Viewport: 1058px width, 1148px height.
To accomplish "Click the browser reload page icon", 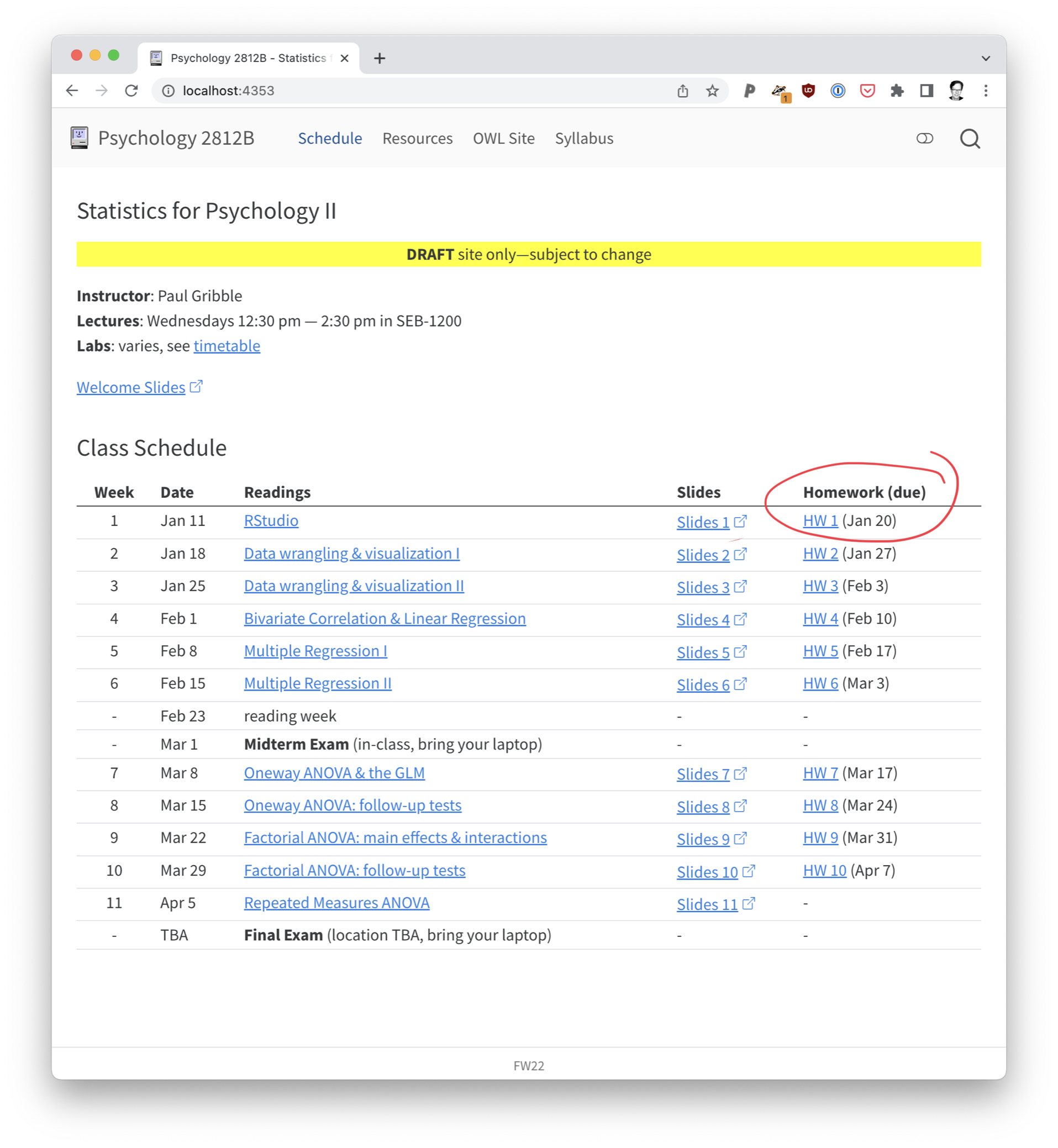I will (x=131, y=91).
